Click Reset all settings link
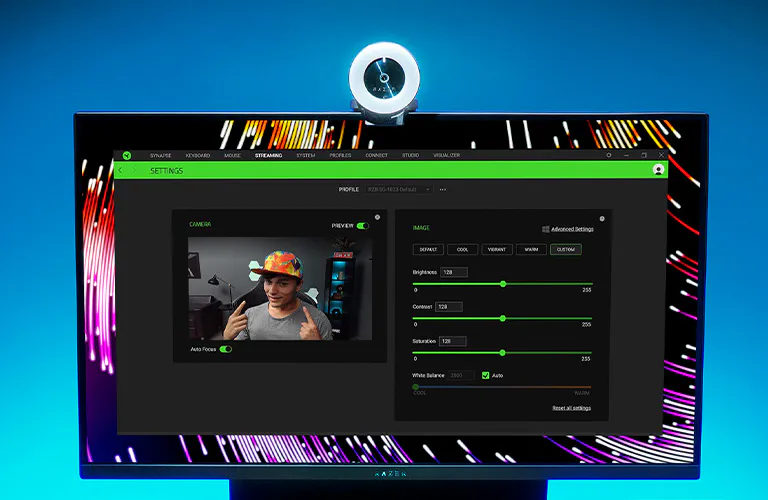This screenshot has width=768, height=500. coord(571,408)
